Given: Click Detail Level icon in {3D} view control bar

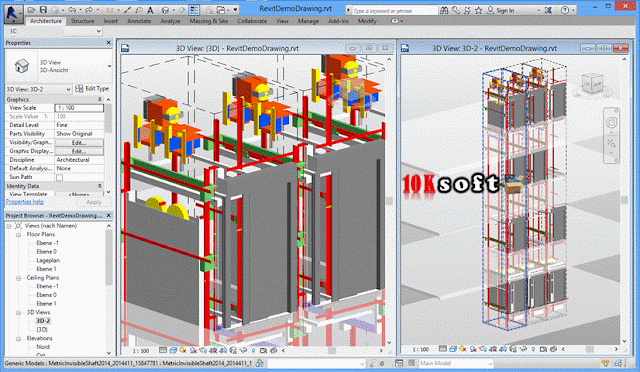Looking at the screenshot, I should [x=163, y=350].
